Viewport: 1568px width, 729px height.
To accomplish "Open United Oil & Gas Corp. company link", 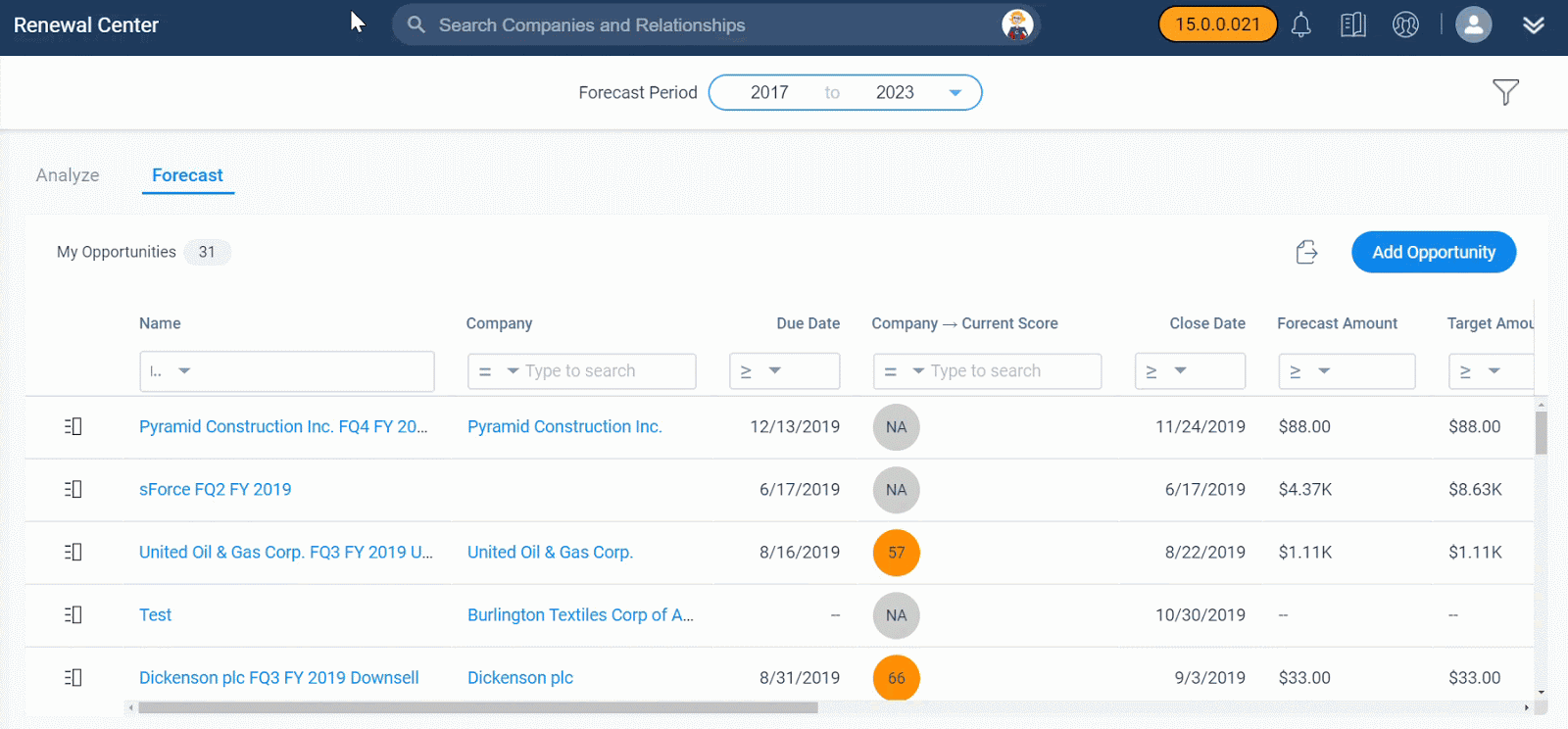I will (550, 552).
